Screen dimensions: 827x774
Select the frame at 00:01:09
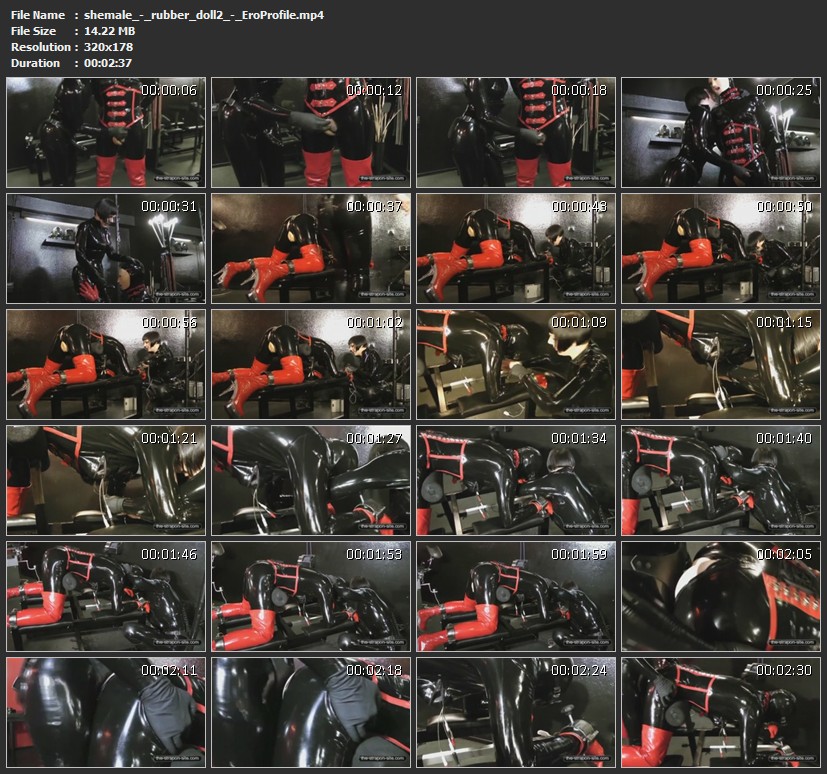(515, 365)
